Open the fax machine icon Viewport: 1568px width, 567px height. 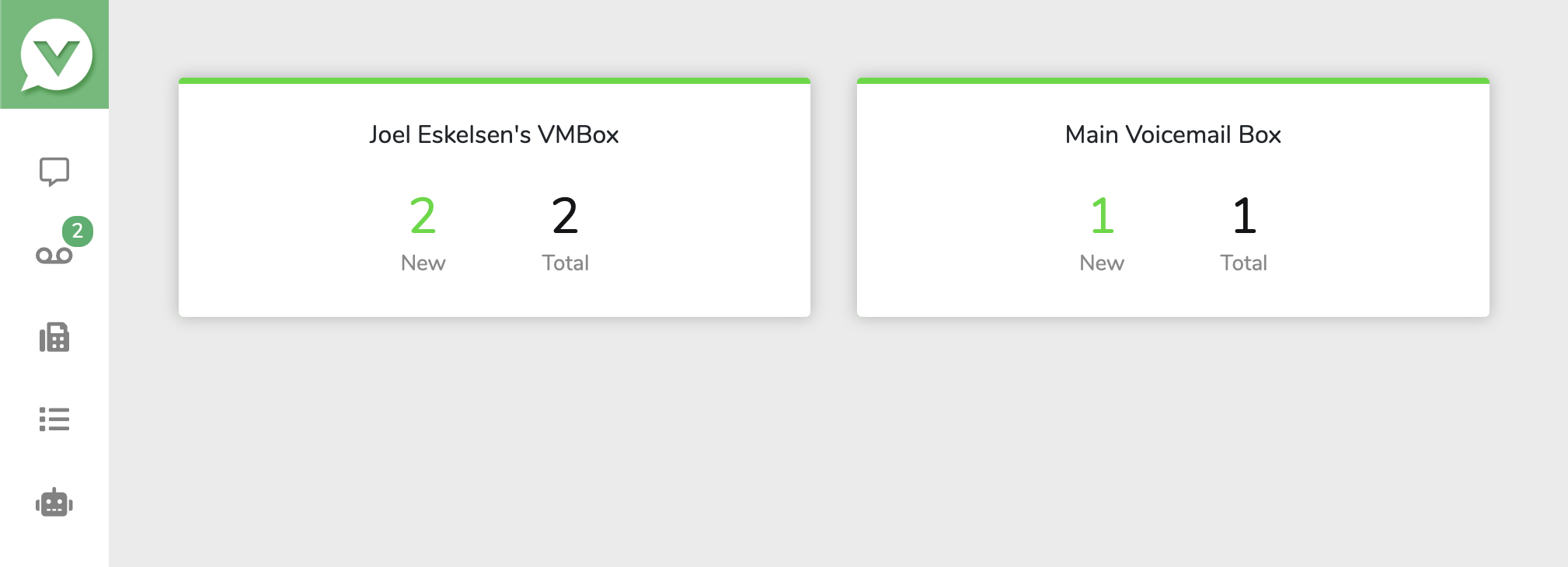[54, 338]
